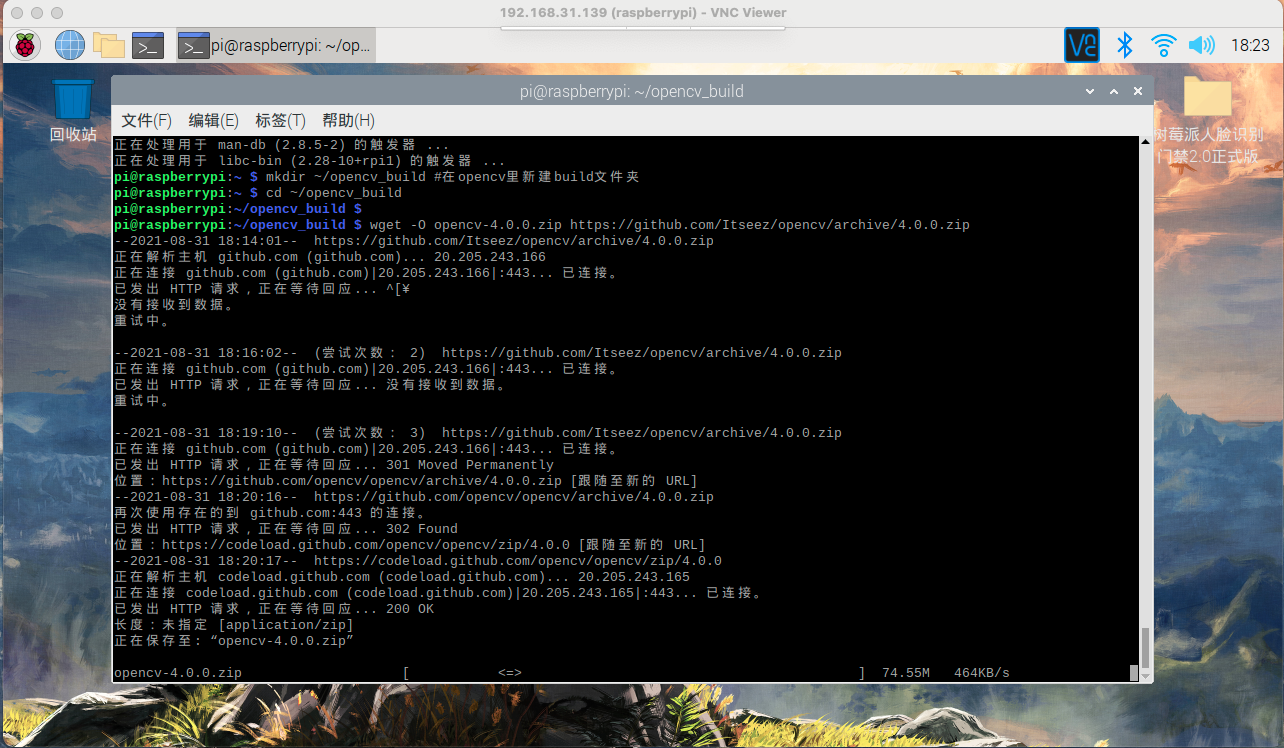The height and width of the screenshot is (748, 1284).
Task: Select the pi@raspberrypi terminal taskbar button
Action: pos(276,45)
